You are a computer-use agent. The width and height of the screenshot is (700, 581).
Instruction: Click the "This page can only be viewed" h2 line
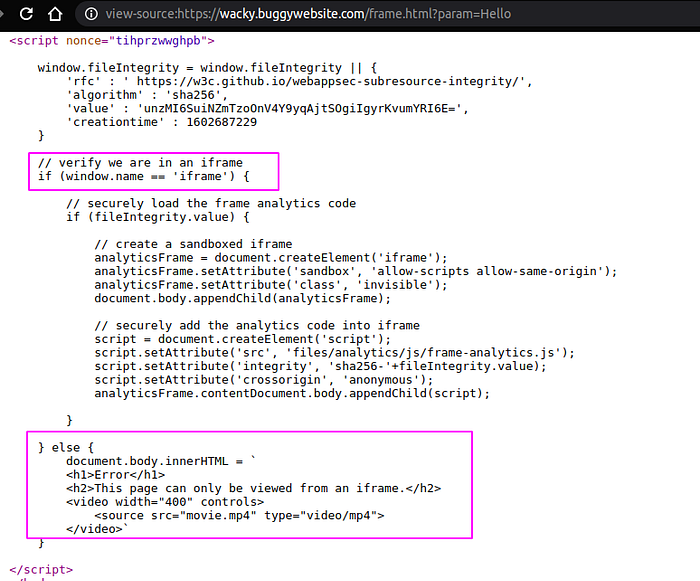tap(254, 488)
